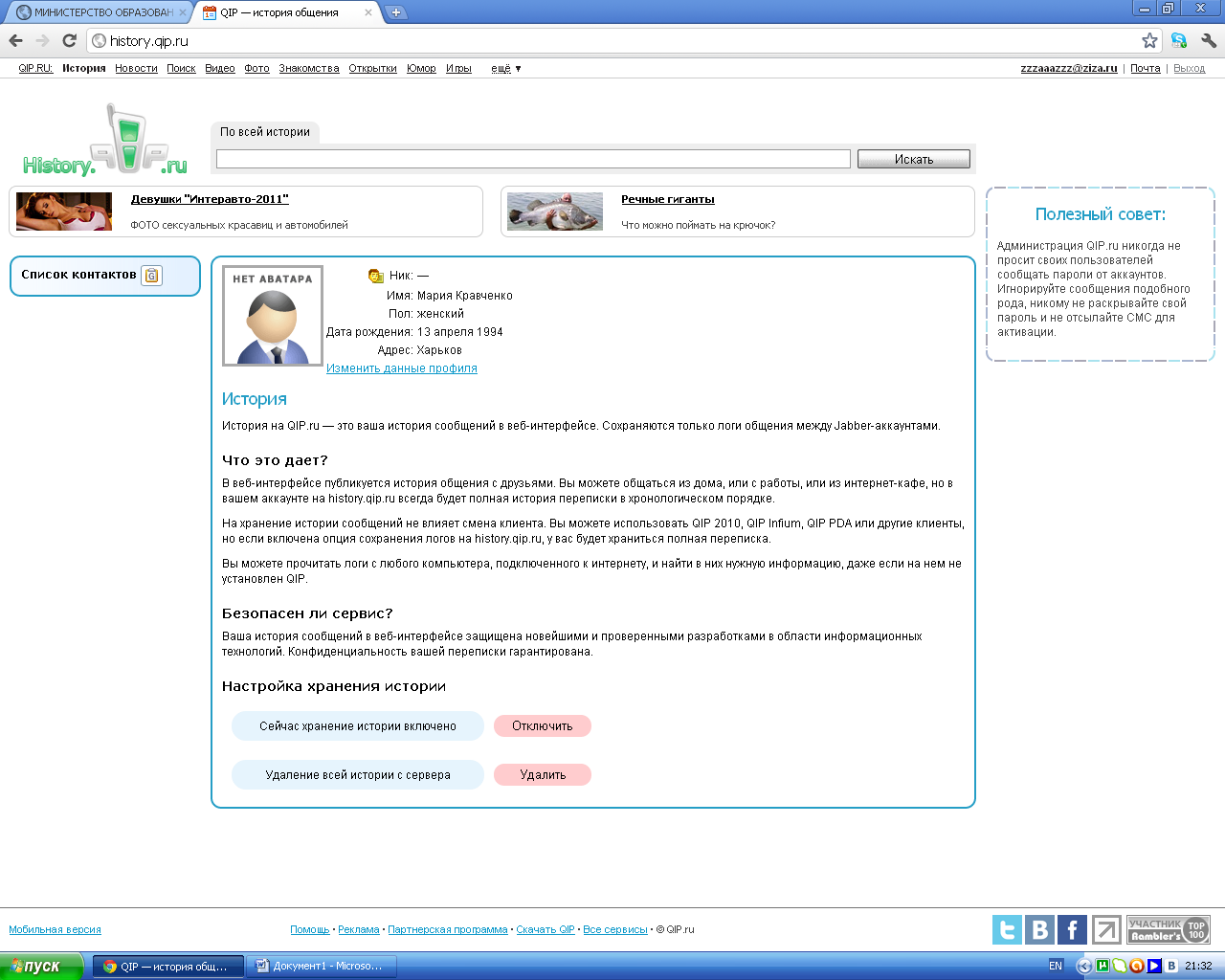Click the Удалить button to delete history
This screenshot has height=980, width=1225.
543,775
